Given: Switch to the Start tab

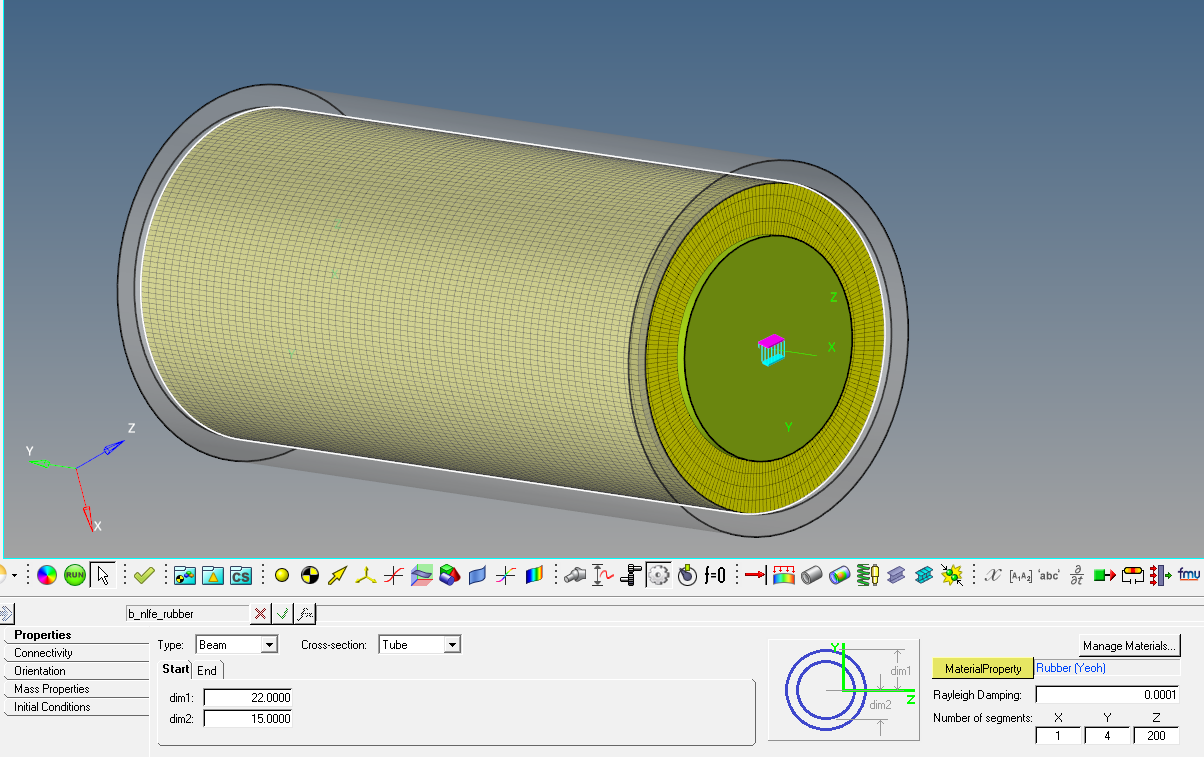Looking at the screenshot, I should pyautogui.click(x=176, y=670).
